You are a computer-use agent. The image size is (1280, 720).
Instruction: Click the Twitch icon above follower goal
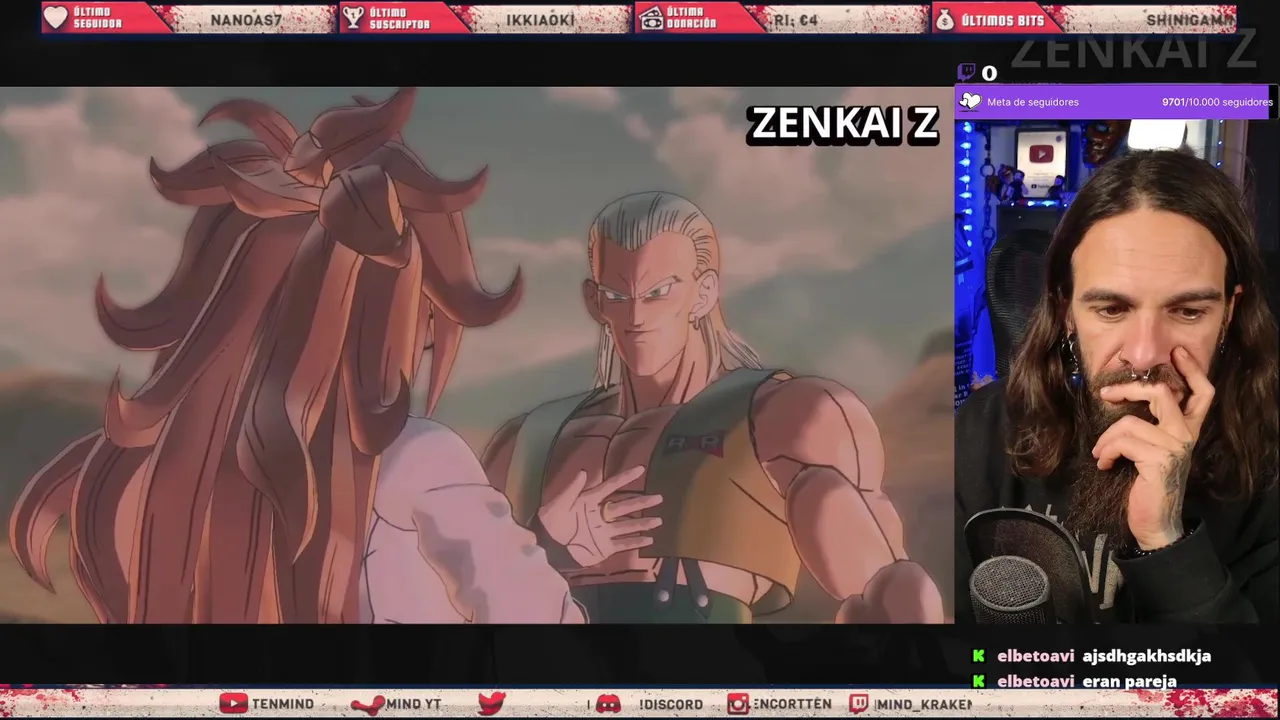(x=966, y=72)
